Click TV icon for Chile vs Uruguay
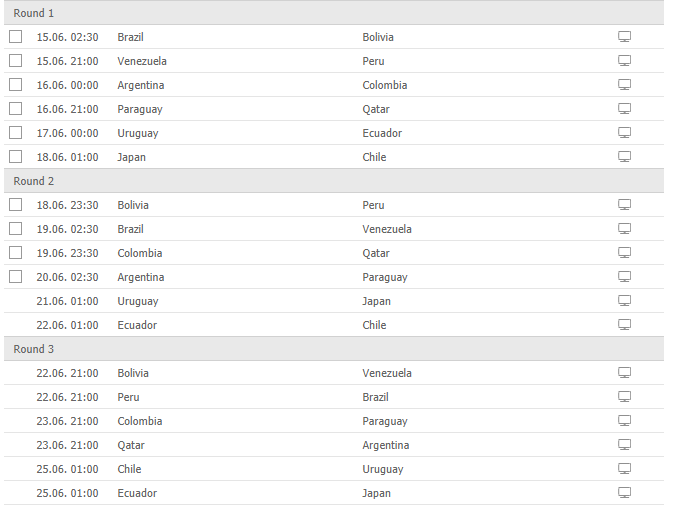 coord(624,469)
